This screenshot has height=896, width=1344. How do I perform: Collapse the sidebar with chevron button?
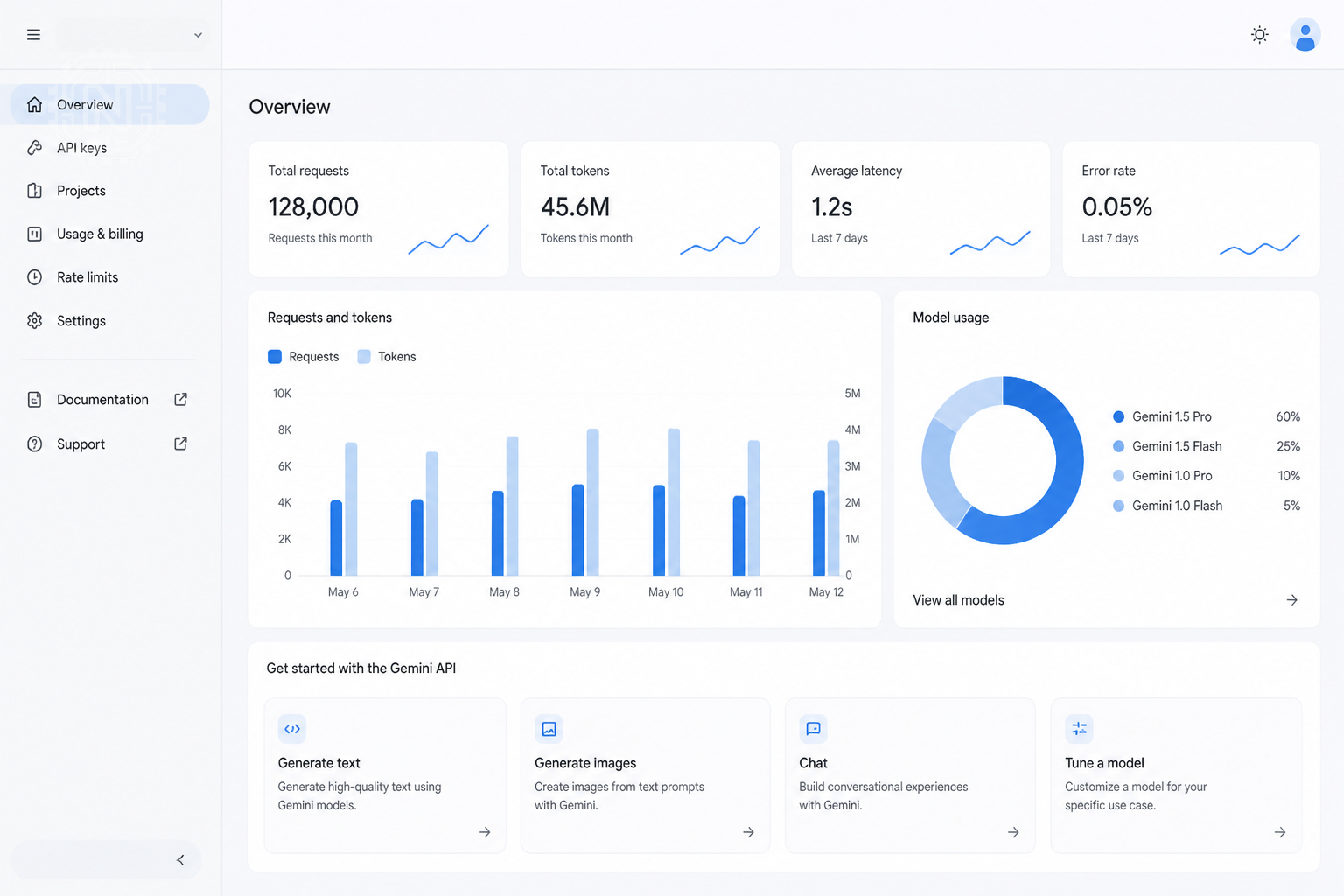coord(180,860)
